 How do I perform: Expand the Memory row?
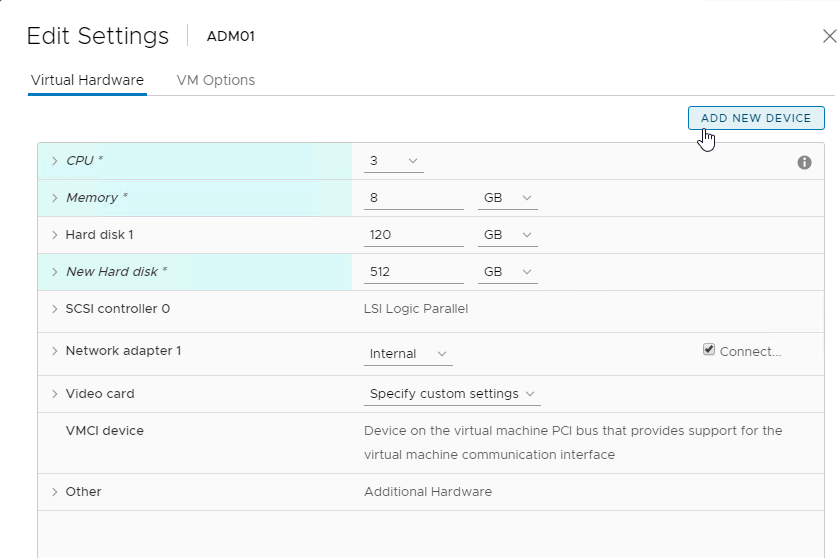coord(55,197)
